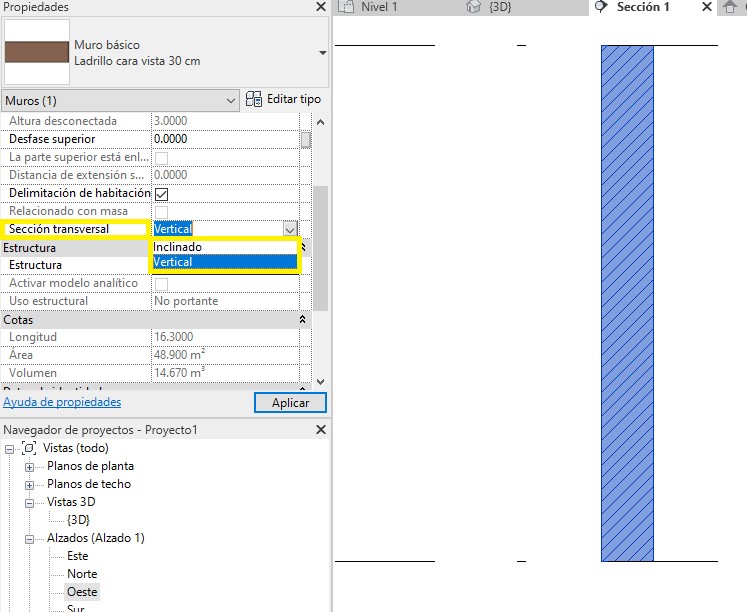Click the Desfase superior value field
Image resolution: width=747 pixels, height=612 pixels.
point(225,139)
